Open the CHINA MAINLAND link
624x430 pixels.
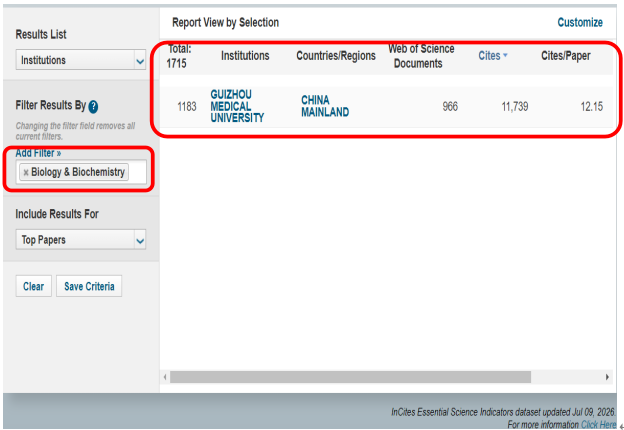[x=325, y=106]
